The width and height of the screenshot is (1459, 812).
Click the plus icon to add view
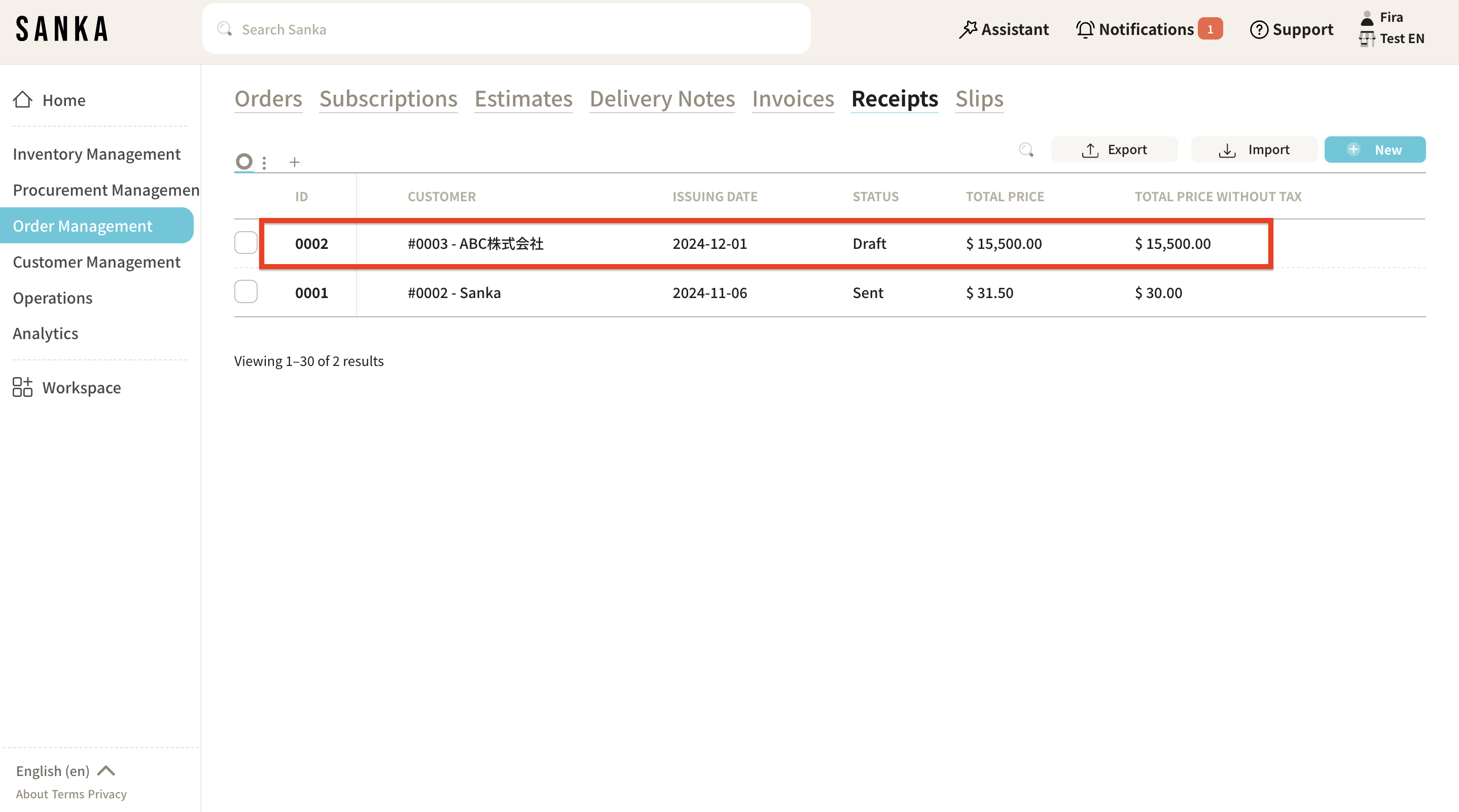tap(295, 163)
